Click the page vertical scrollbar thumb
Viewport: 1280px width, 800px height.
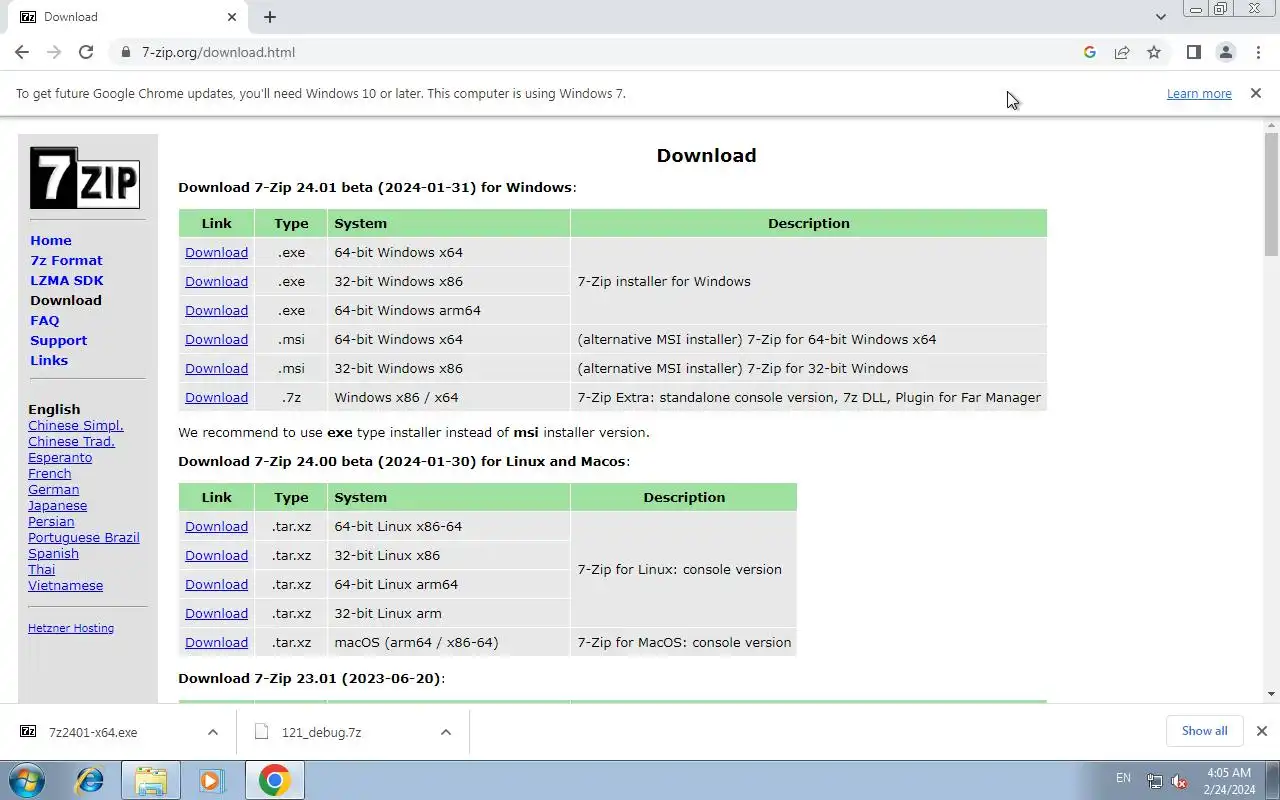pyautogui.click(x=1271, y=193)
